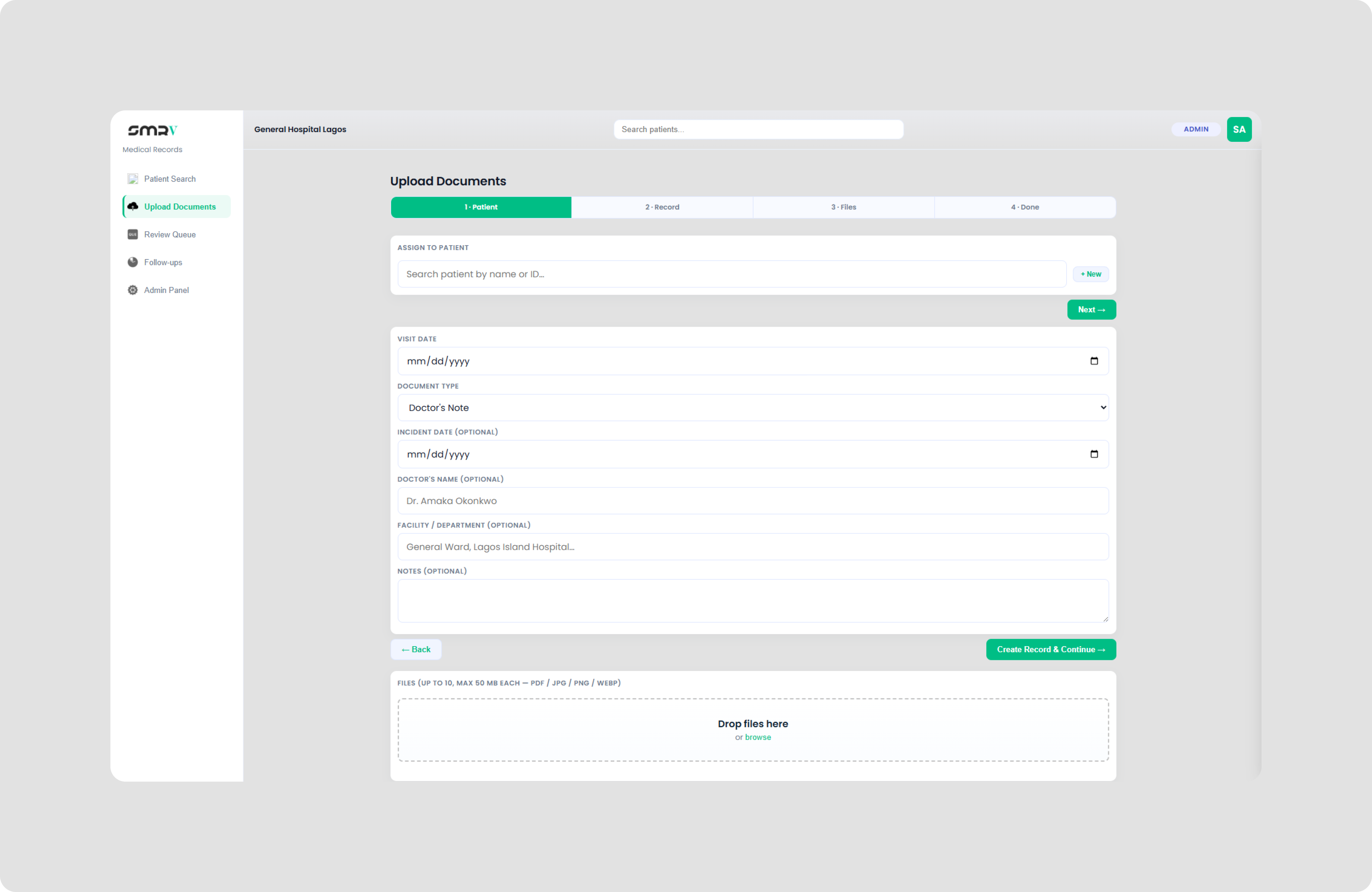The height and width of the screenshot is (892, 1372).
Task: Open the Admin Panel gear icon
Action: pyautogui.click(x=132, y=290)
